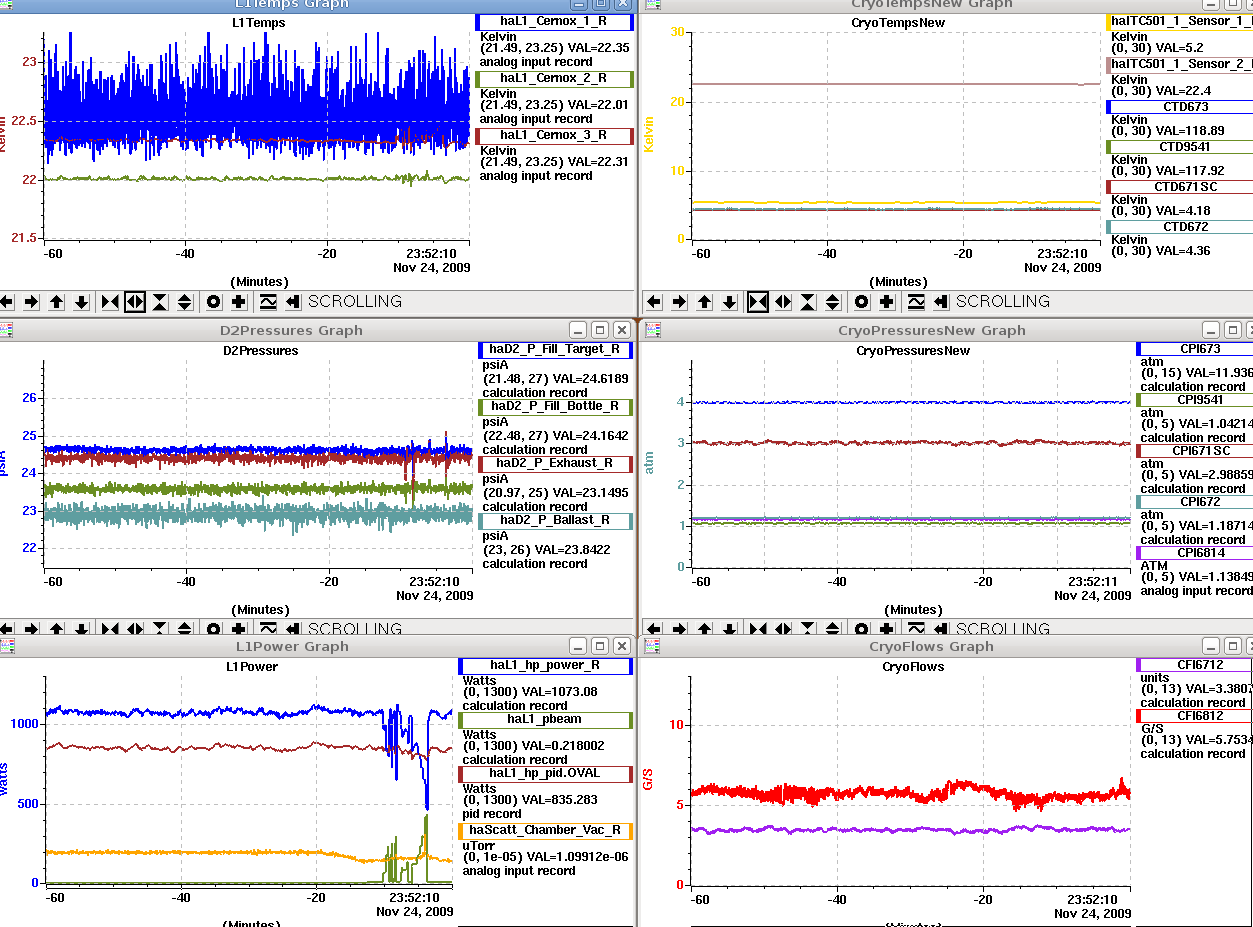Screen dimensions: 1253x927
Task: Select the CPI671SC curve legend entry
Action: pos(1194,451)
